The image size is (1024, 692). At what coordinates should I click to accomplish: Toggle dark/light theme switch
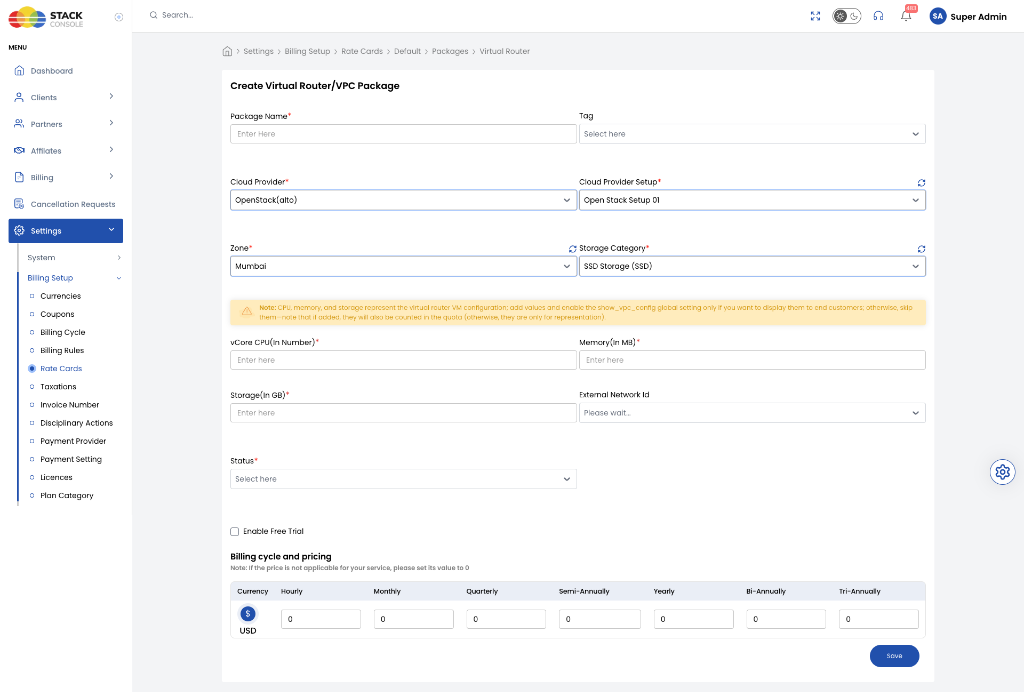pyautogui.click(x=846, y=16)
